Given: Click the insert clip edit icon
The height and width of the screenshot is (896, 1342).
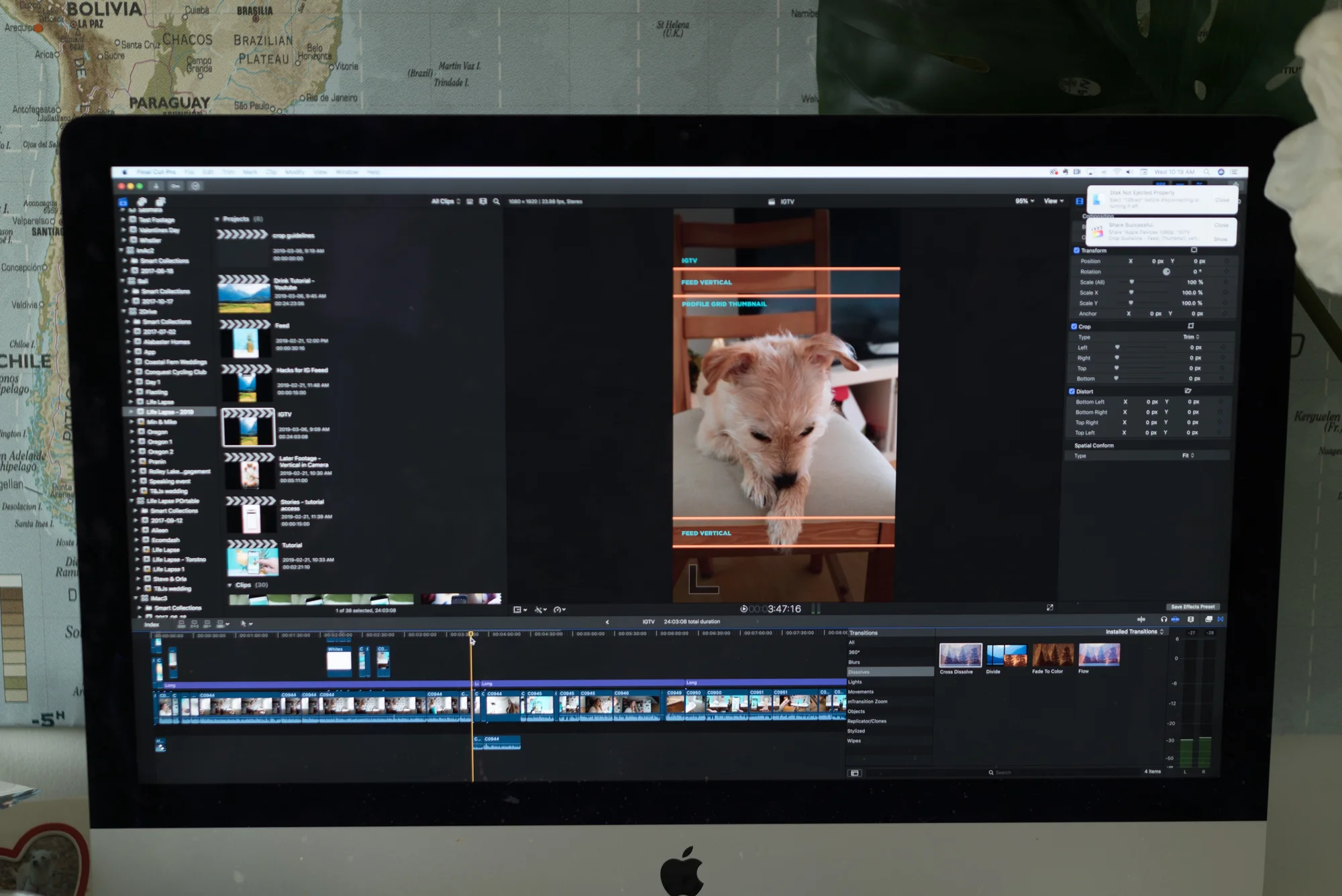Looking at the screenshot, I should point(195,624).
